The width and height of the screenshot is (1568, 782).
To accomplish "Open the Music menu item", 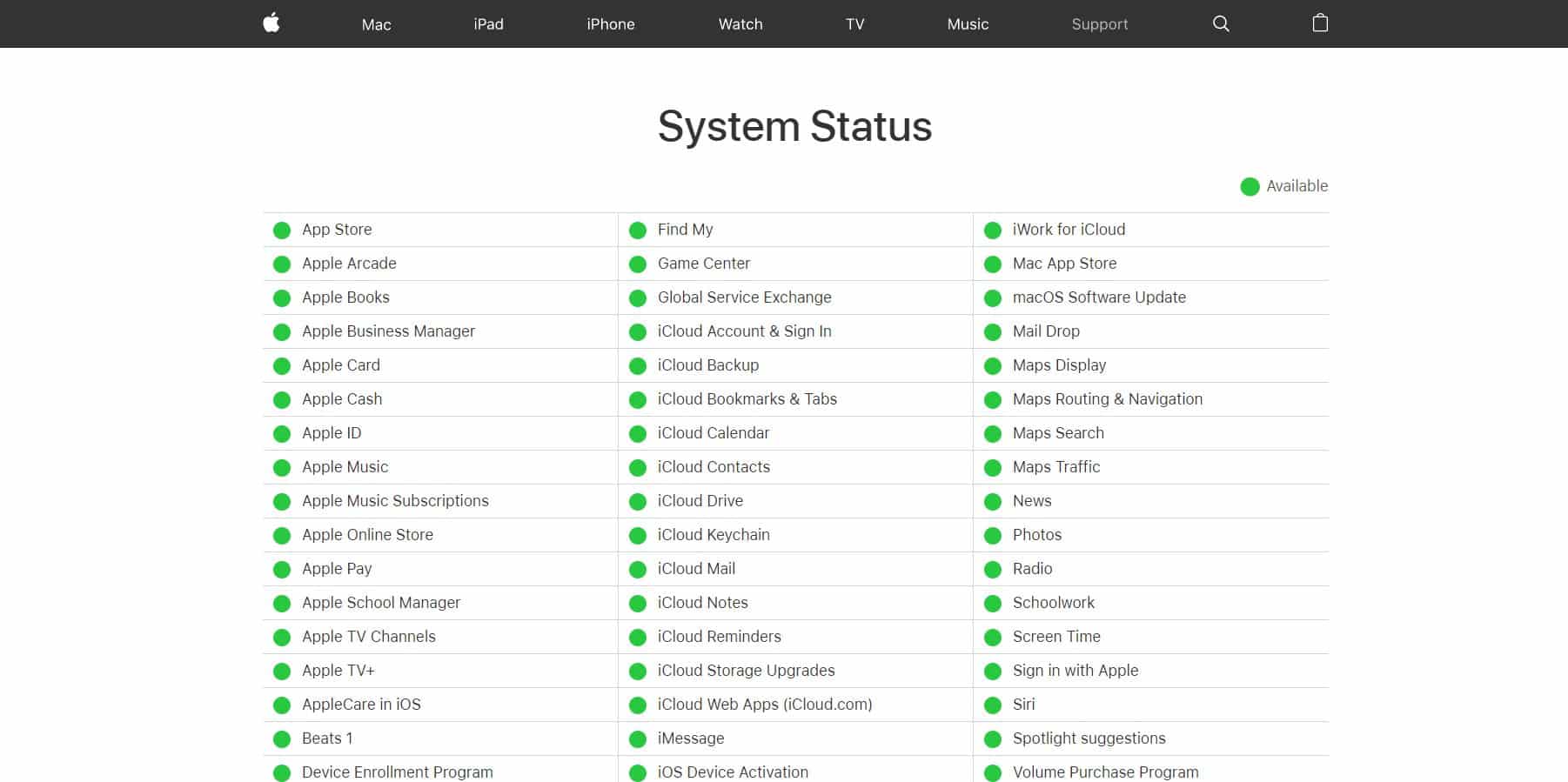I will point(968,24).
